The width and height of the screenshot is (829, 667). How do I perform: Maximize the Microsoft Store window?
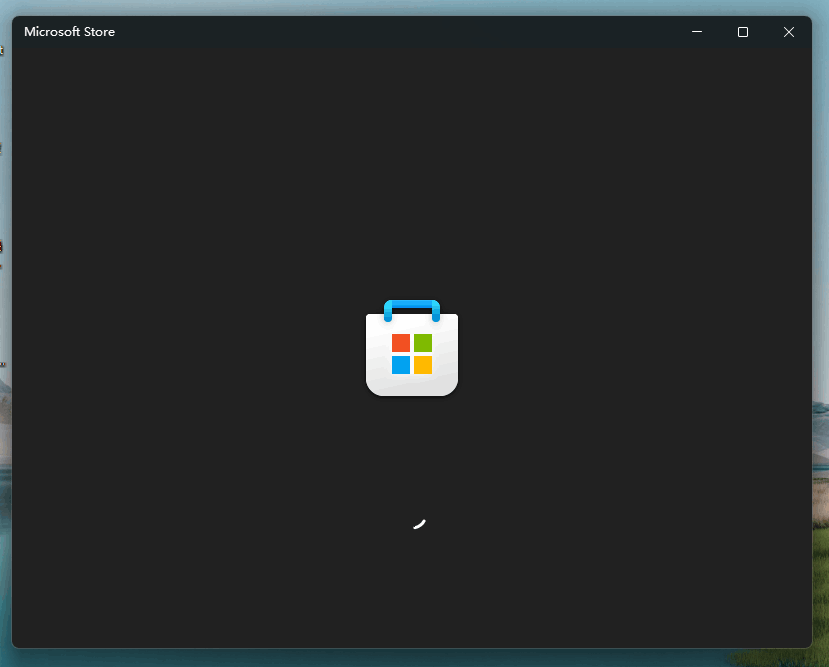click(x=743, y=32)
